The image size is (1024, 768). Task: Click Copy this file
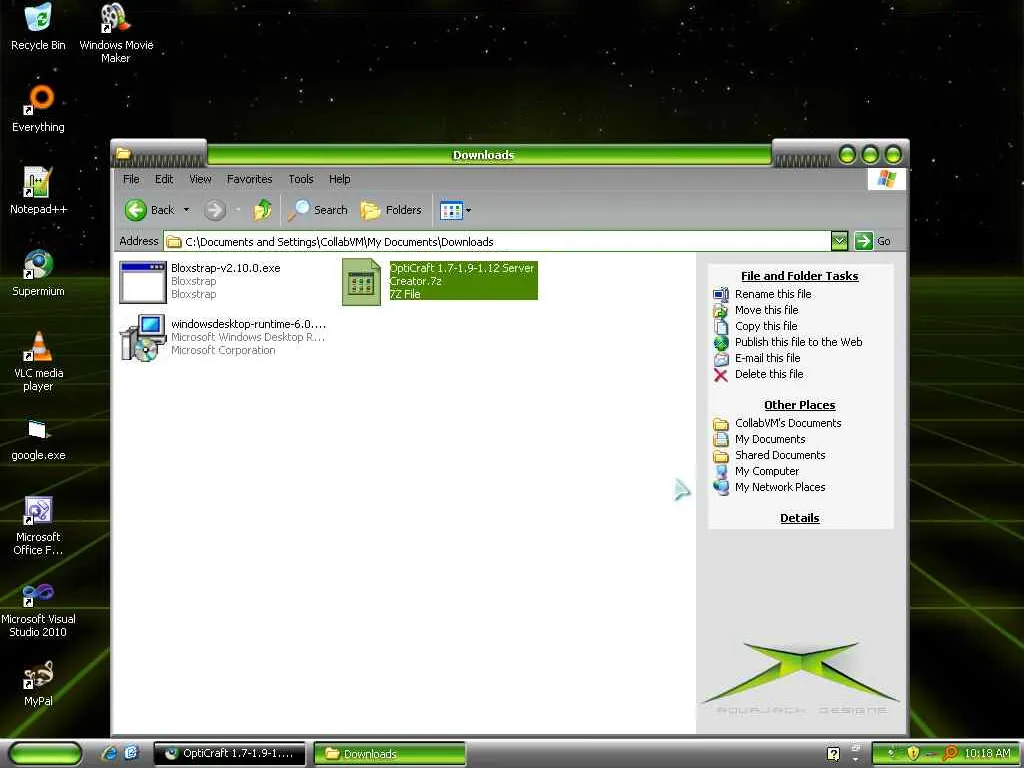click(766, 326)
